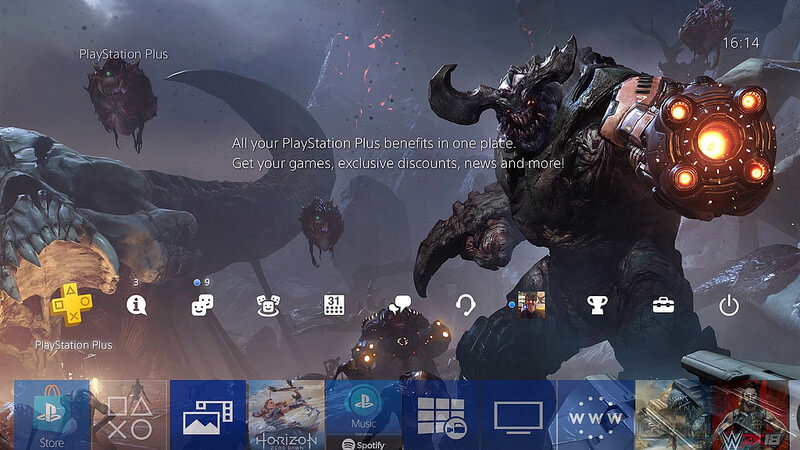Select the Power icon

[x=729, y=305]
